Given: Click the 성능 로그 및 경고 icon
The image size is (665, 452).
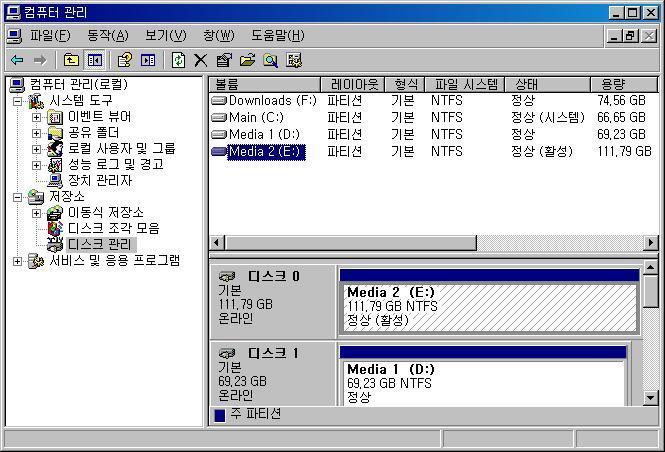Looking at the screenshot, I should pos(55,165).
